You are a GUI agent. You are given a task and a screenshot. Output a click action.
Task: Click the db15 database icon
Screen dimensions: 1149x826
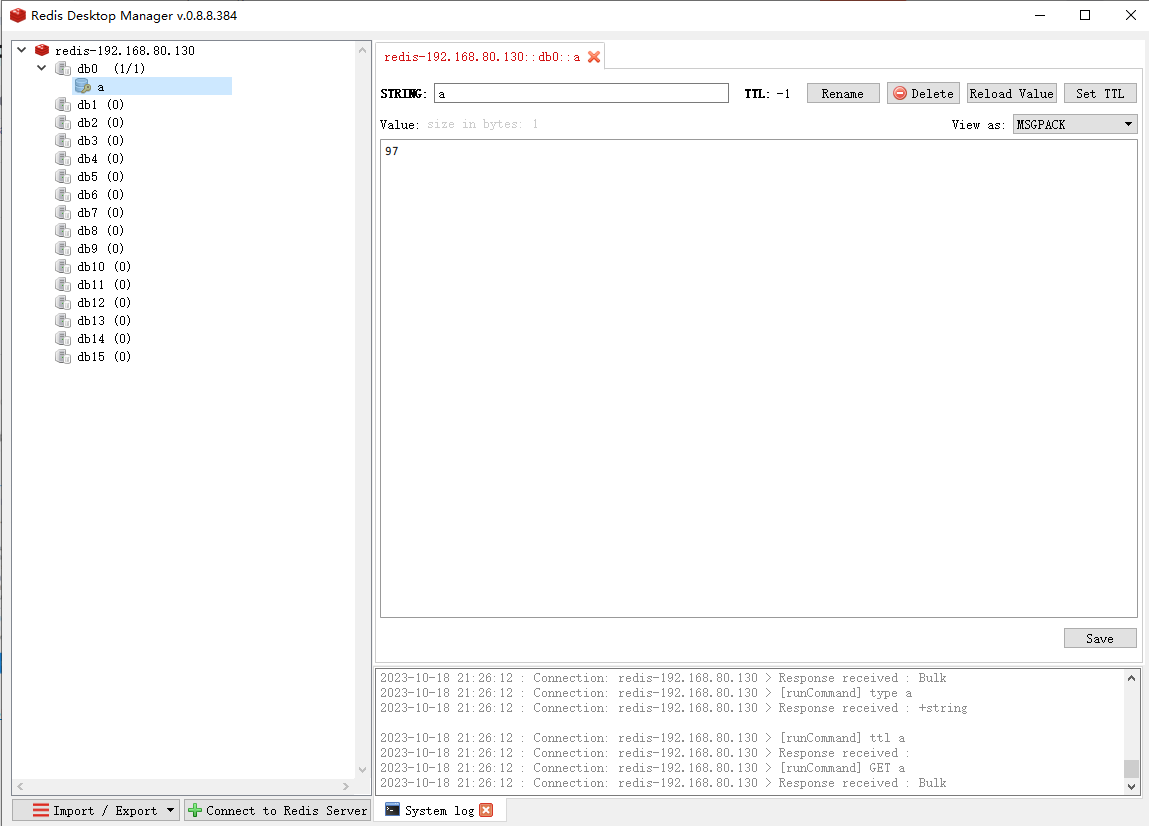(63, 356)
